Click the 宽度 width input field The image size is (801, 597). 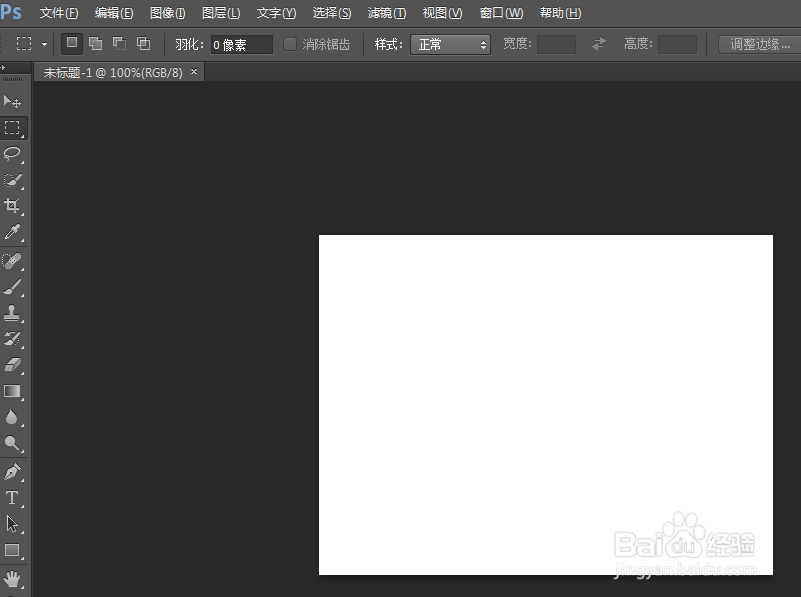tap(556, 44)
